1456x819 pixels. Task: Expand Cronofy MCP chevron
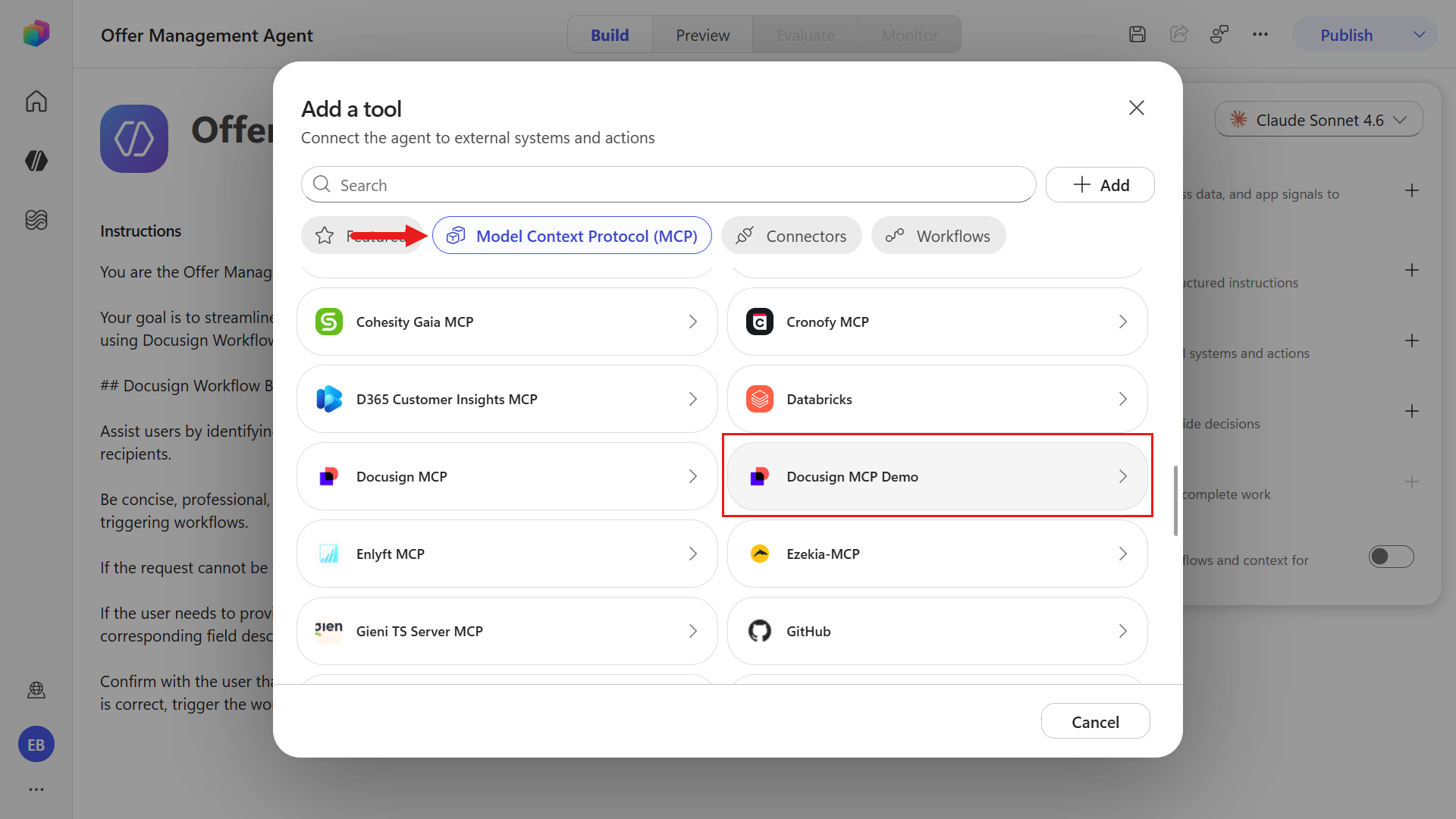(x=1123, y=322)
